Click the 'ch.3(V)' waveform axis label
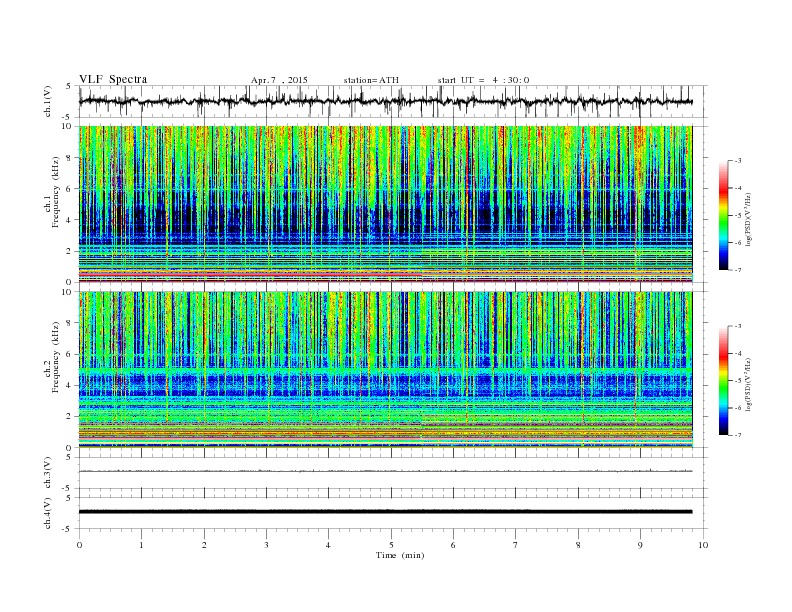Image resolution: width=792 pixels, height=612 pixels. 47,473
